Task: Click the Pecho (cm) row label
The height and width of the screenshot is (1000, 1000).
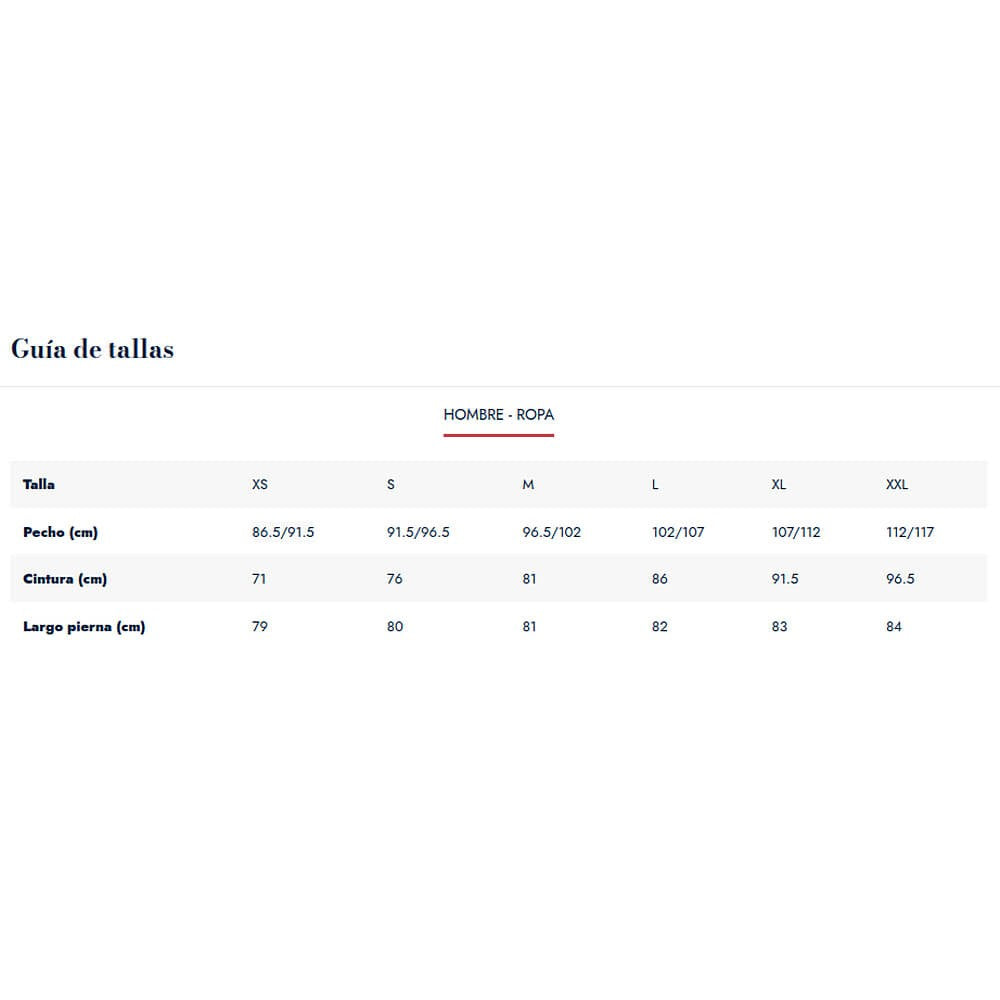Action: pos(60,532)
